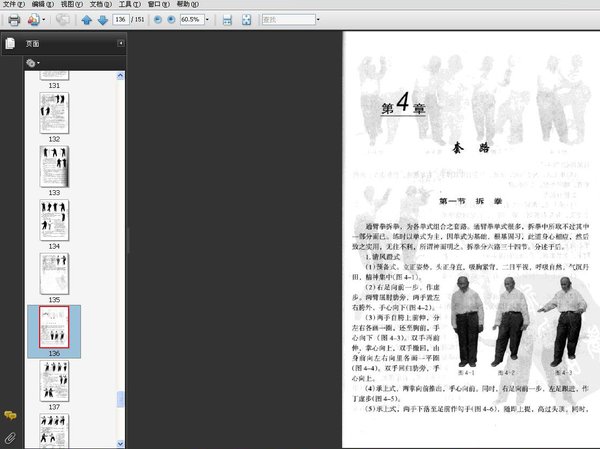600x449 pixels.
Task: Click the Print icon in toolbar
Action: coord(14,20)
